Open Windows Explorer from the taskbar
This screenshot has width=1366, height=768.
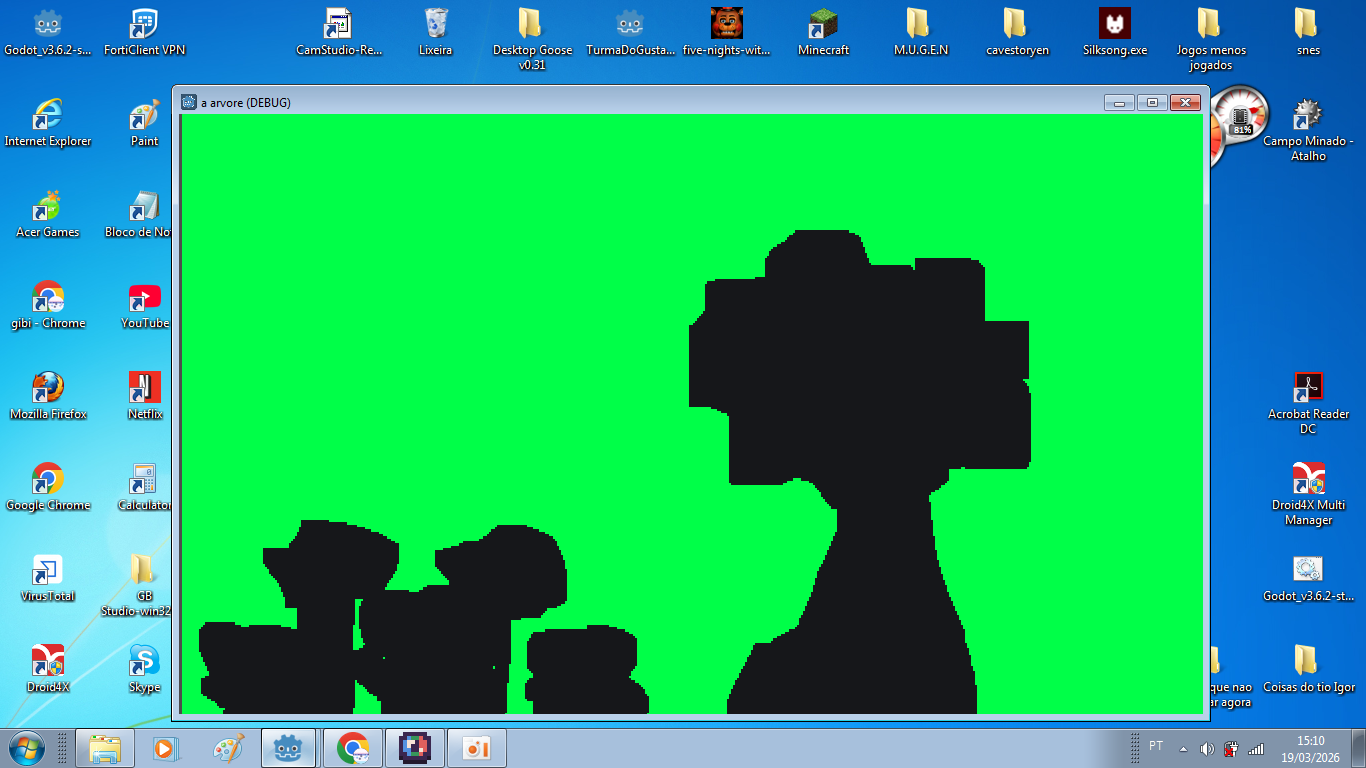tap(105, 747)
